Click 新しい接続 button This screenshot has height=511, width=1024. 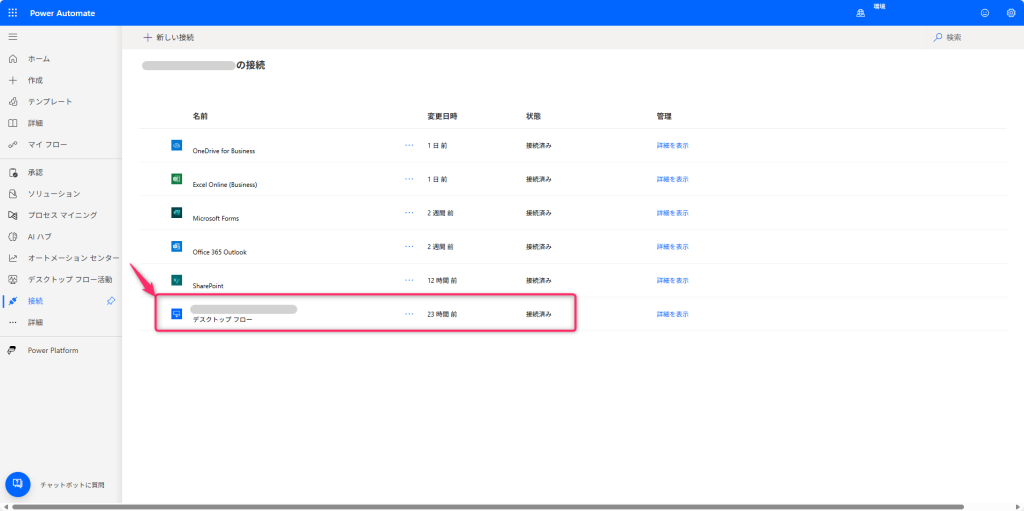168,37
